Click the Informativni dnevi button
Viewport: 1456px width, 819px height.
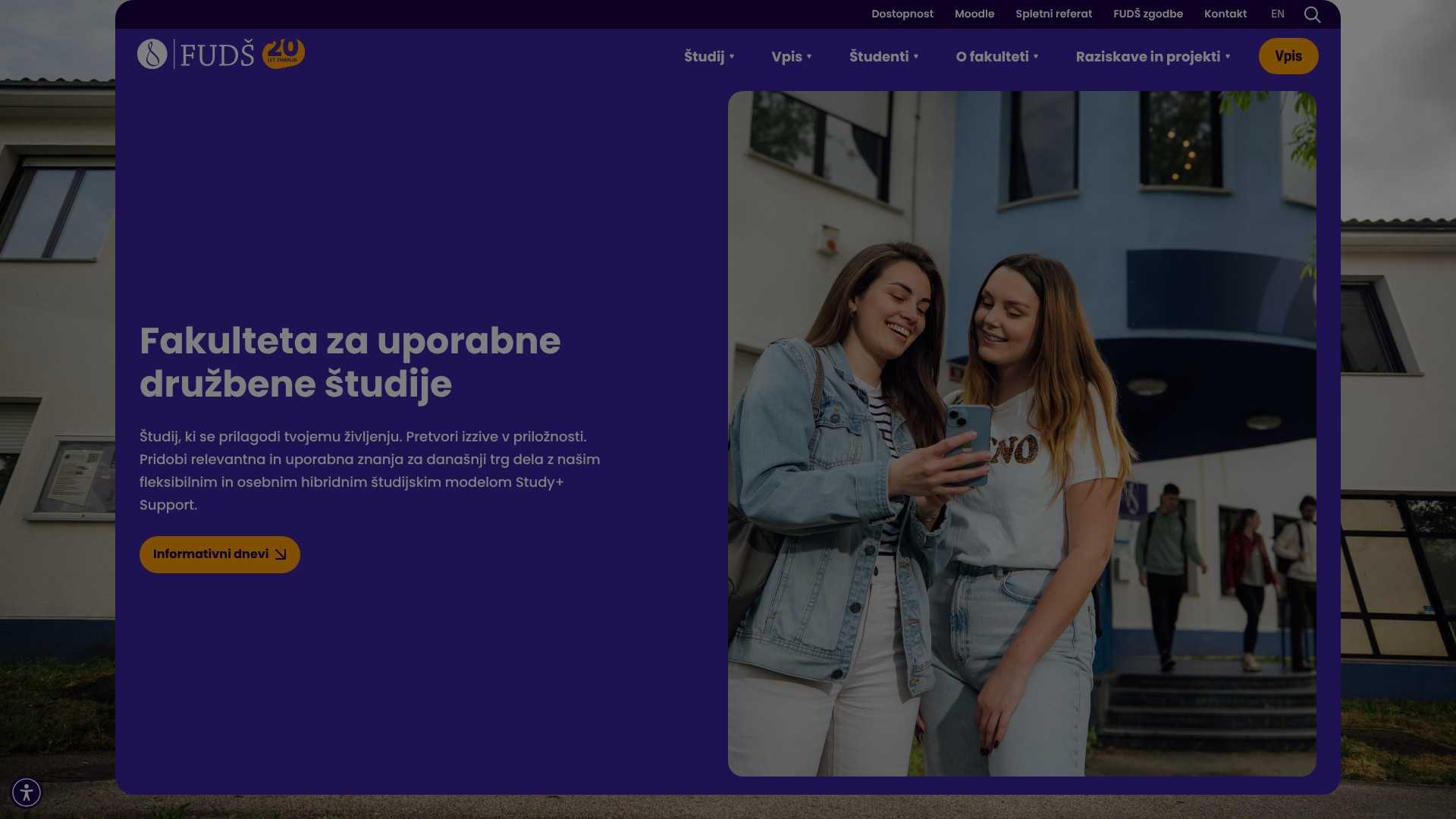pyautogui.click(x=210, y=554)
